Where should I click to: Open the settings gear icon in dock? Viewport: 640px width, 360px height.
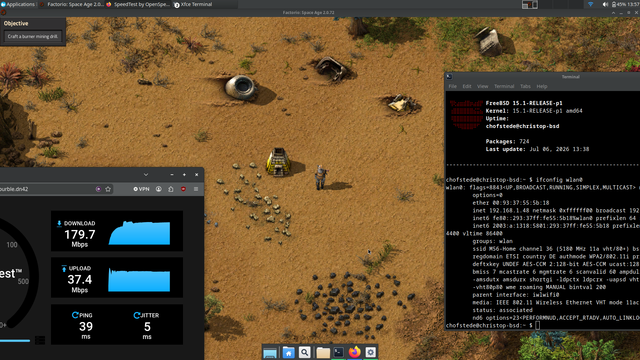tap(371, 352)
